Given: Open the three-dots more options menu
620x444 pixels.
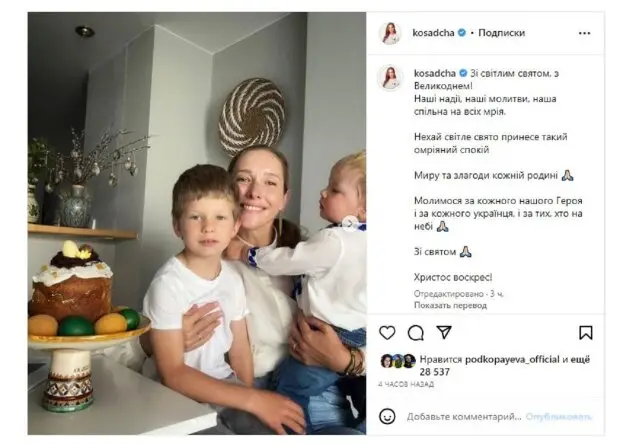Looking at the screenshot, I should pyautogui.click(x=584, y=33).
